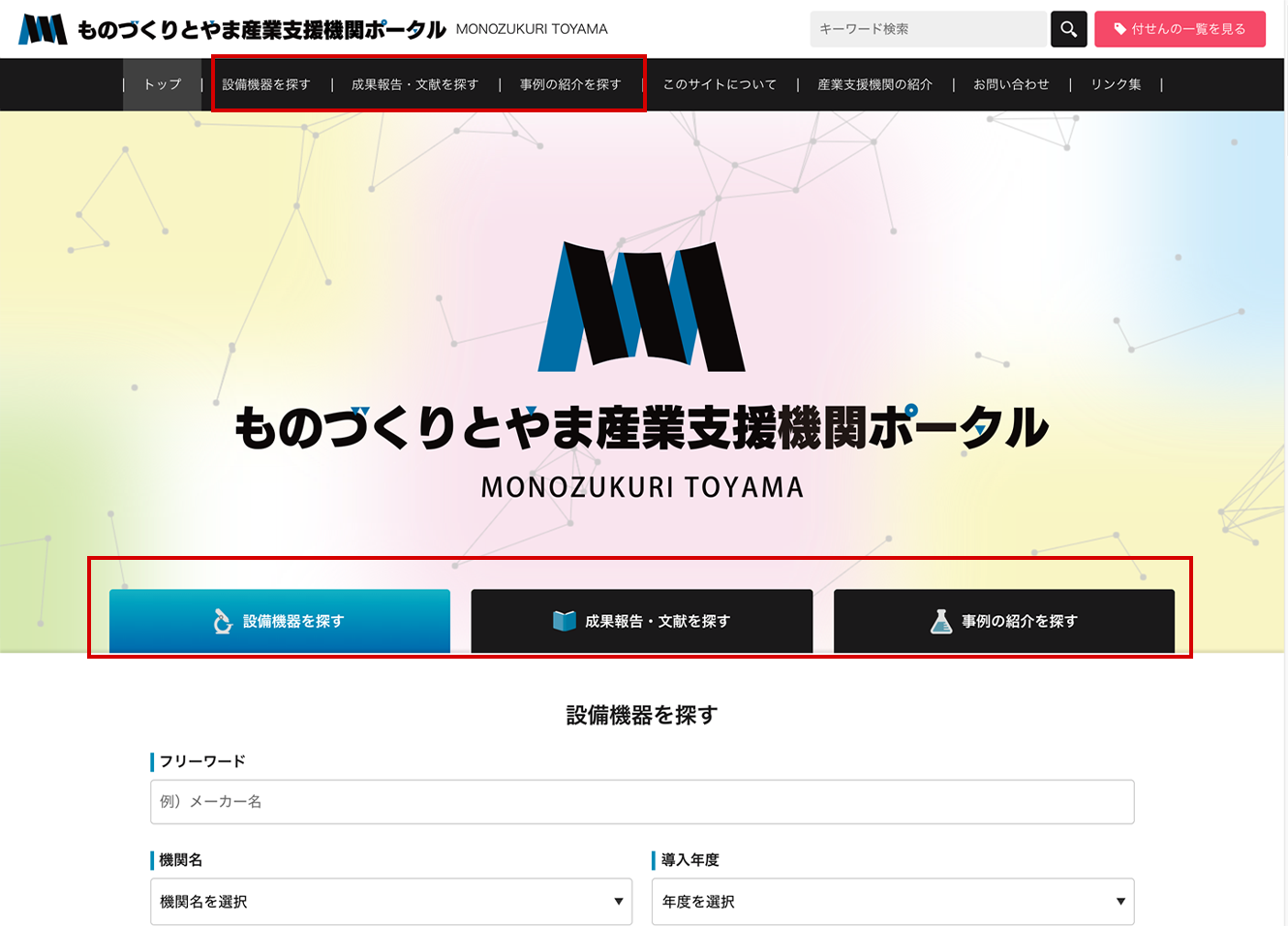This screenshot has width=1288, height=926.
Task: Click the フリーワード label
Action: tap(202, 761)
